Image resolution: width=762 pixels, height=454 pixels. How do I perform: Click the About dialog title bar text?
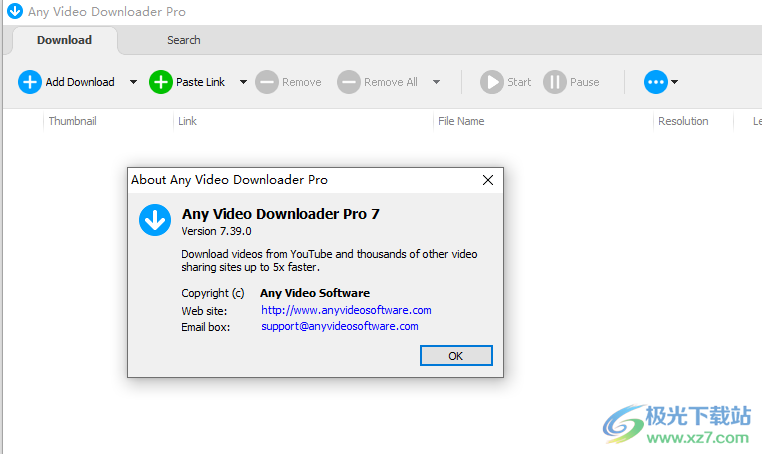point(229,180)
